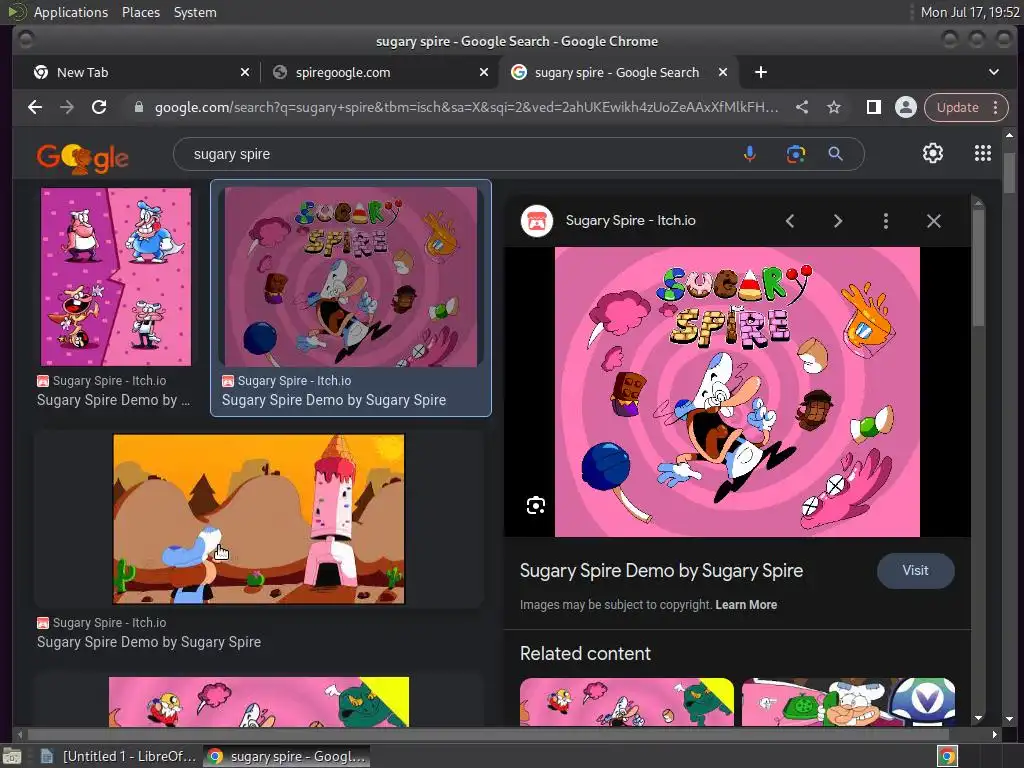Open Chrome three-dot menu next to Update
This screenshot has height=768, width=1024.
tap(996, 107)
